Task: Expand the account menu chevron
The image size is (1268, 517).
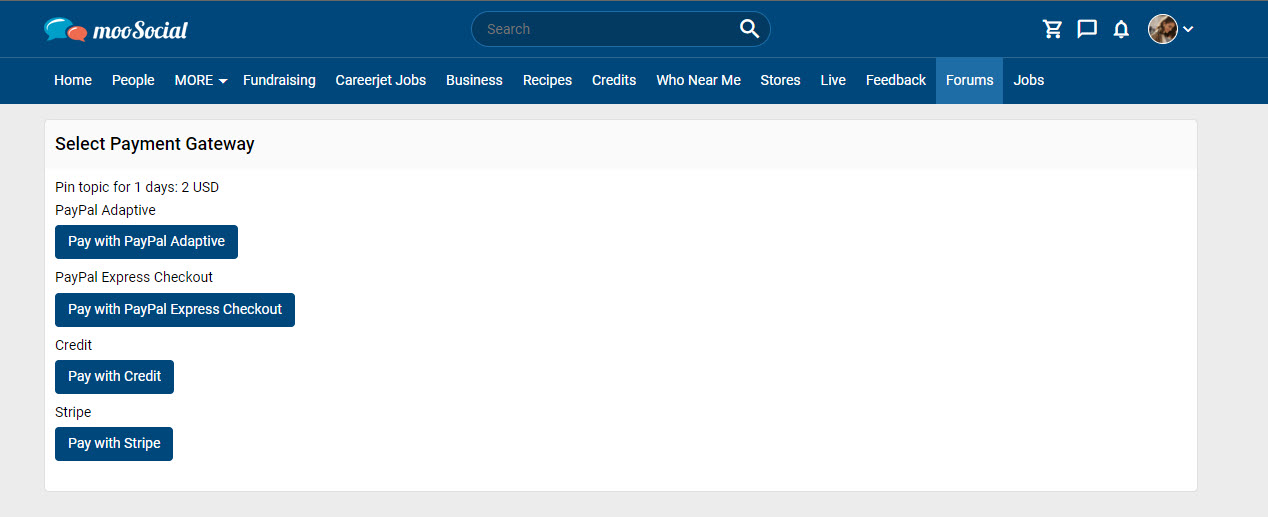Action: tap(1188, 30)
